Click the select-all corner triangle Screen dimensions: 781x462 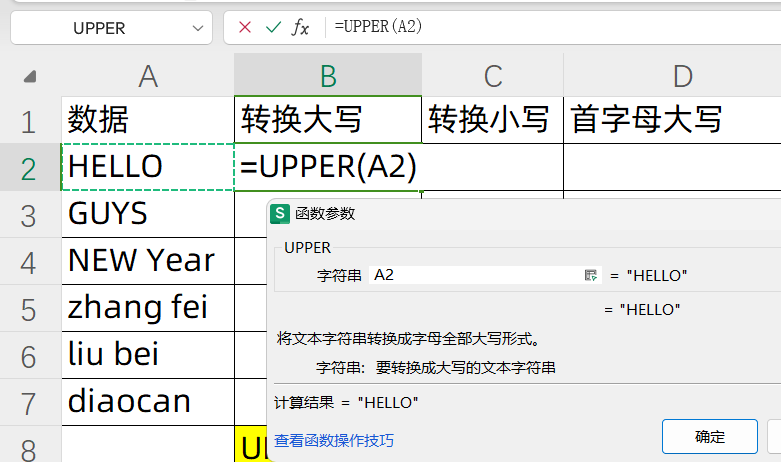coord(30,77)
